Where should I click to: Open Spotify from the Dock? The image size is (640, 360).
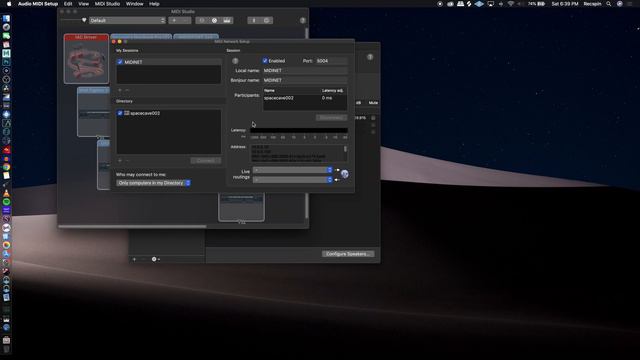[x=6, y=202]
